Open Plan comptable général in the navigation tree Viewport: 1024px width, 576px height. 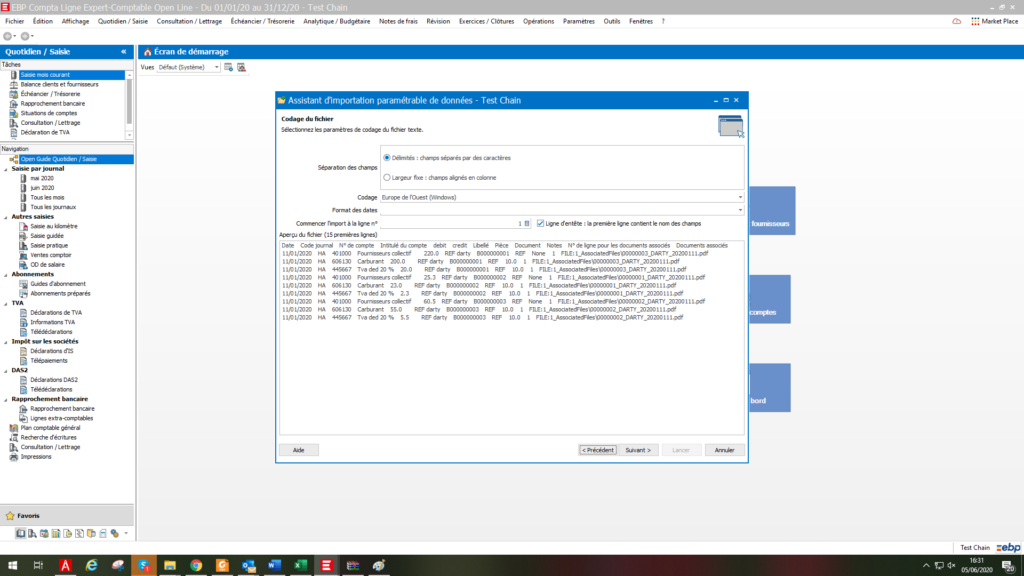click(50, 428)
